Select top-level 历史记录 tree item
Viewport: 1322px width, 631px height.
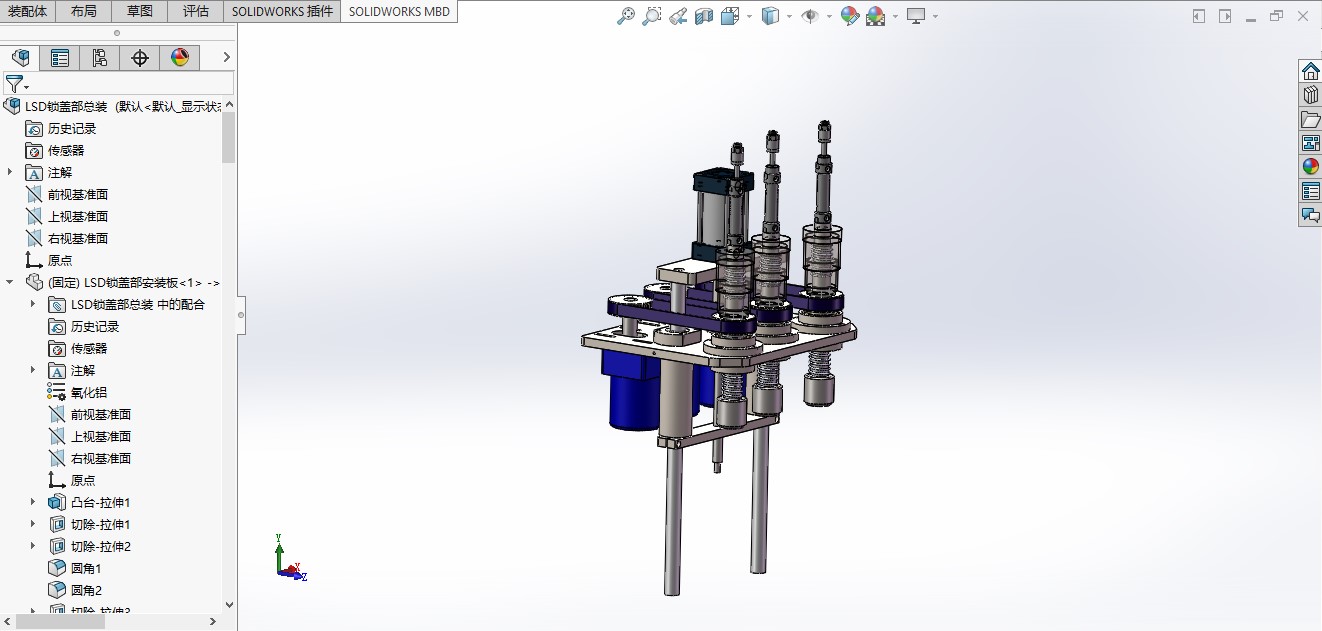[x=61, y=128]
